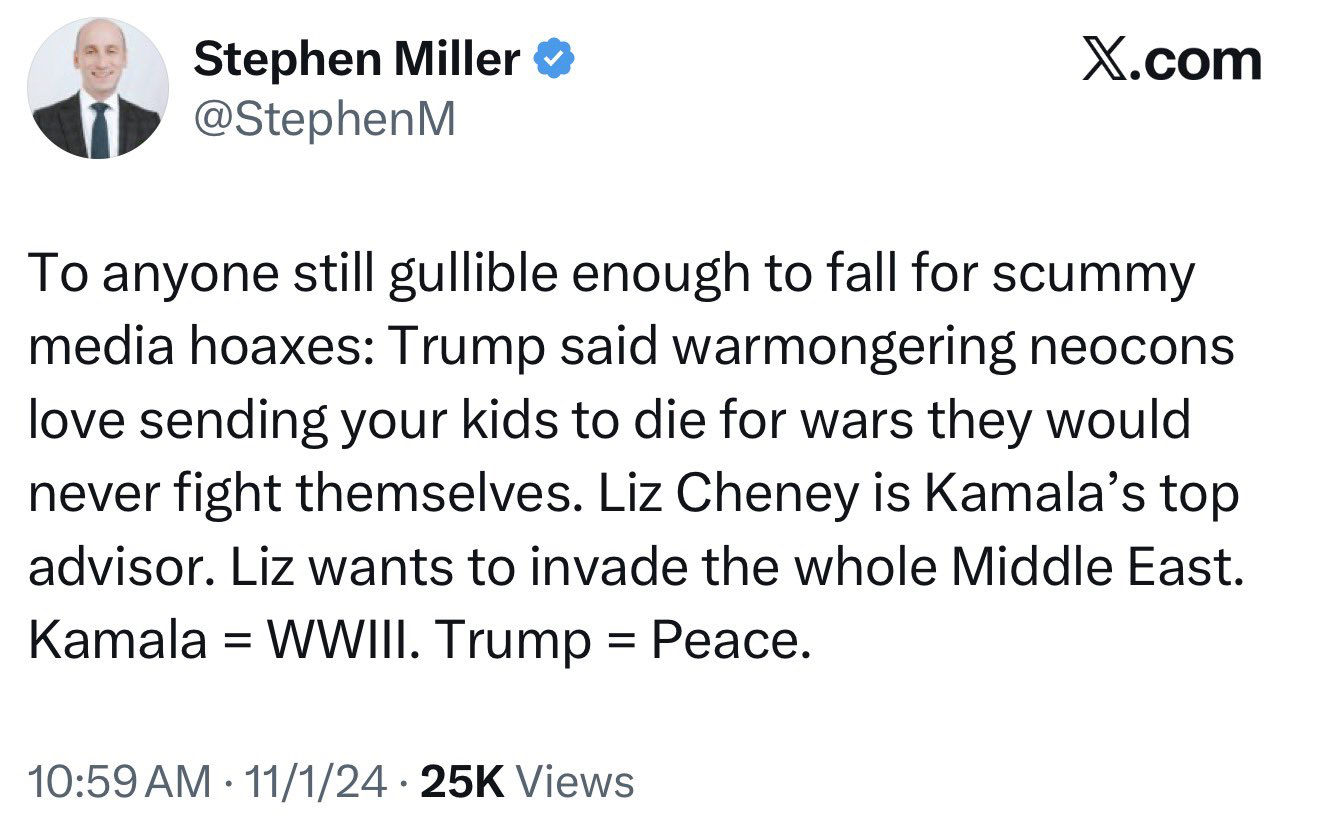Open the 25K view count
This screenshot has height=831, width=1320.
point(462,781)
